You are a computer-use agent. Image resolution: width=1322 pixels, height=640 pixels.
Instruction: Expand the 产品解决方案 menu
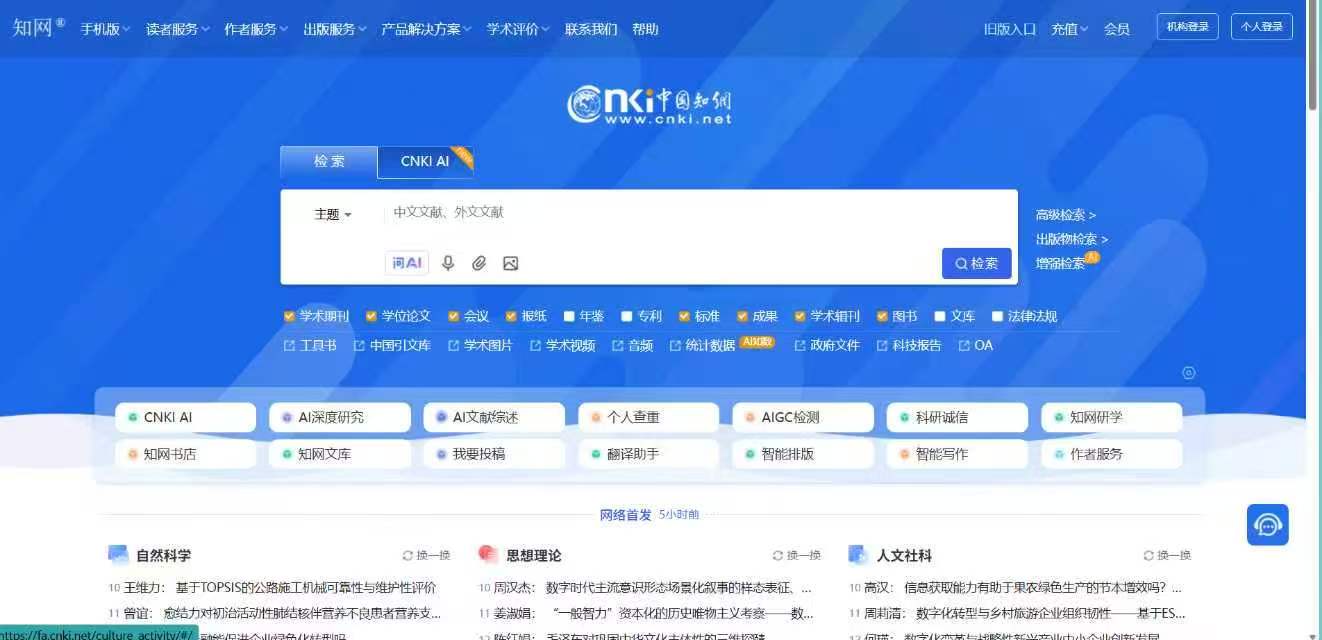(x=427, y=29)
